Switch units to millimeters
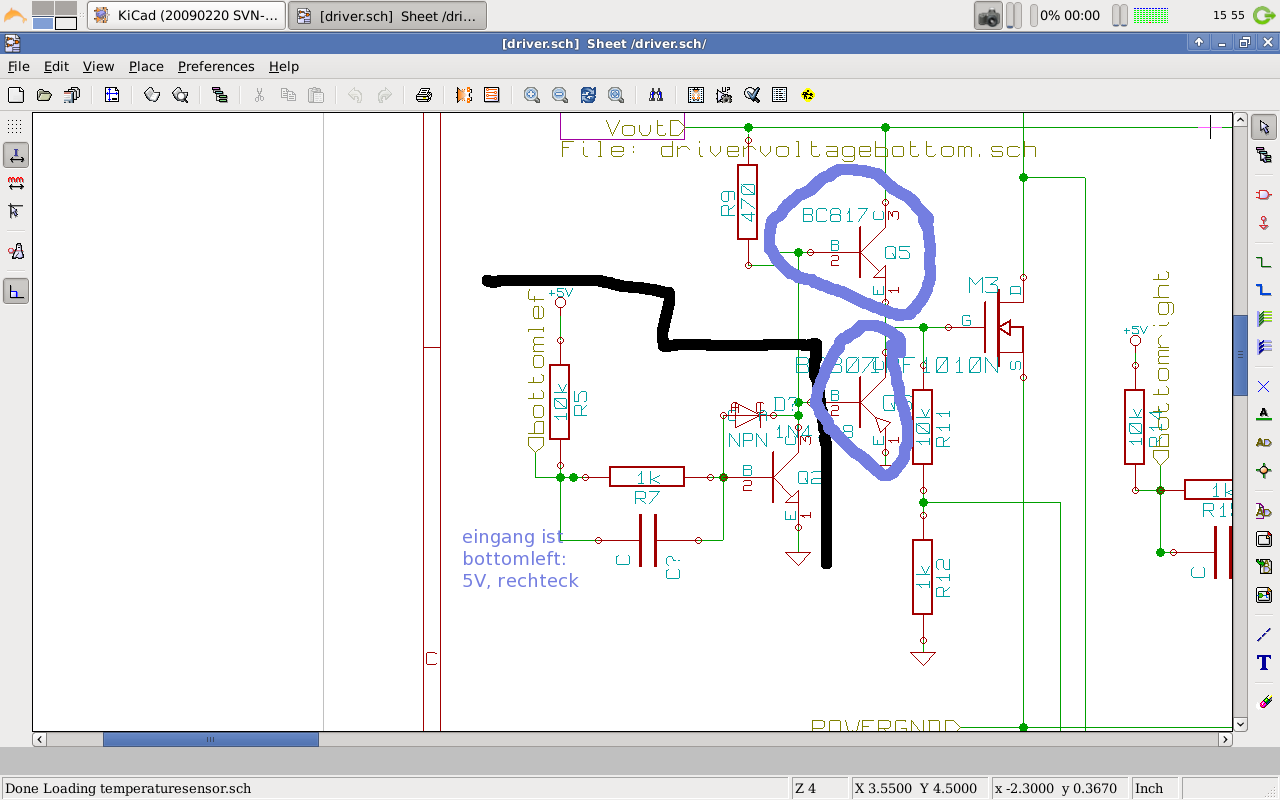This screenshot has width=1280, height=800. coord(15,183)
